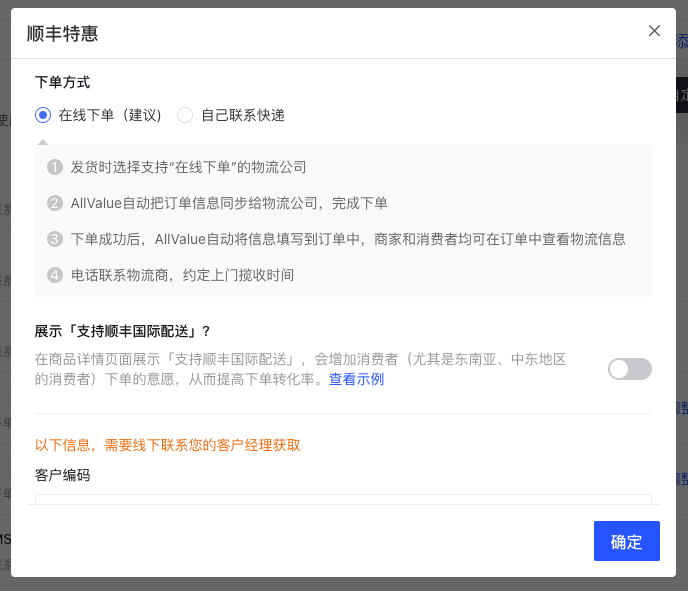Click the 展示「支持顺丰国际配送」？ heading
The width and height of the screenshot is (688, 591).
[x=123, y=331]
